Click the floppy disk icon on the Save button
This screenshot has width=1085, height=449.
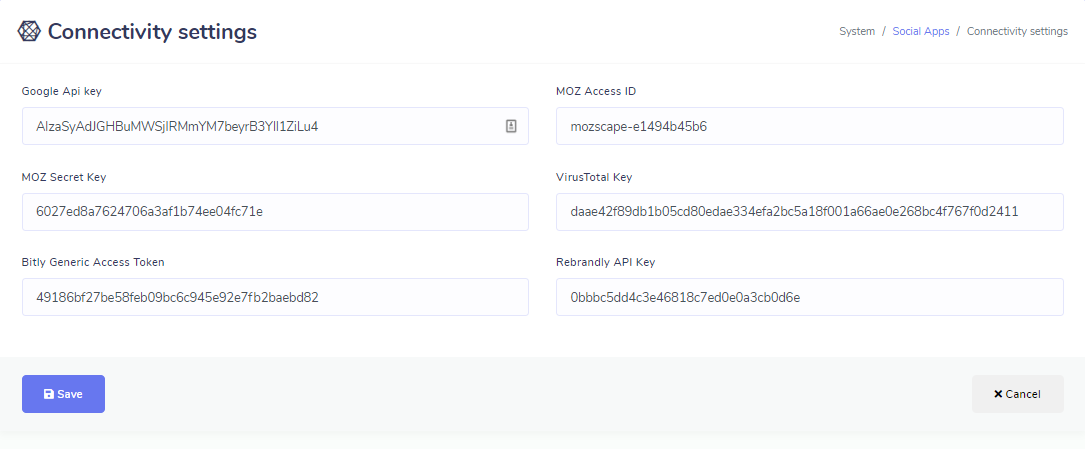(48, 394)
